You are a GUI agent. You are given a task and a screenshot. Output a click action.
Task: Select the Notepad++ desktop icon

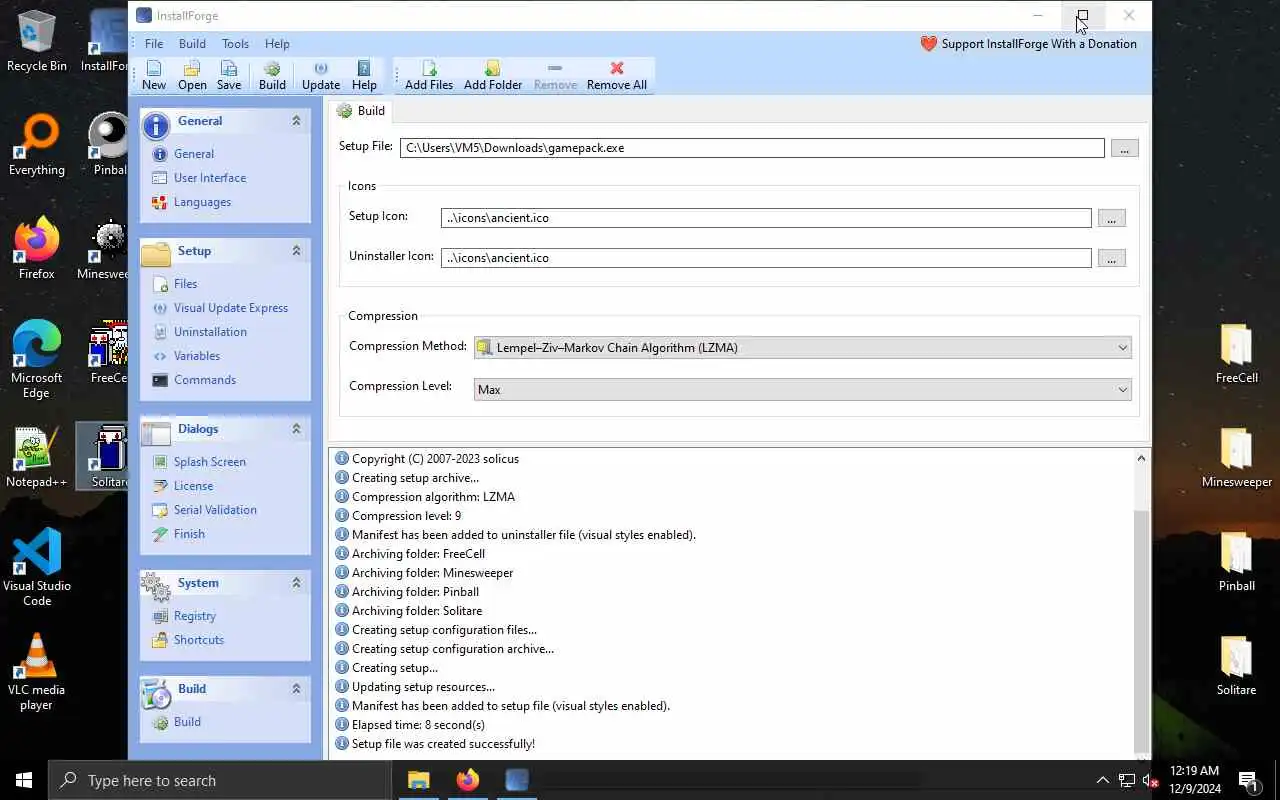coord(37,457)
